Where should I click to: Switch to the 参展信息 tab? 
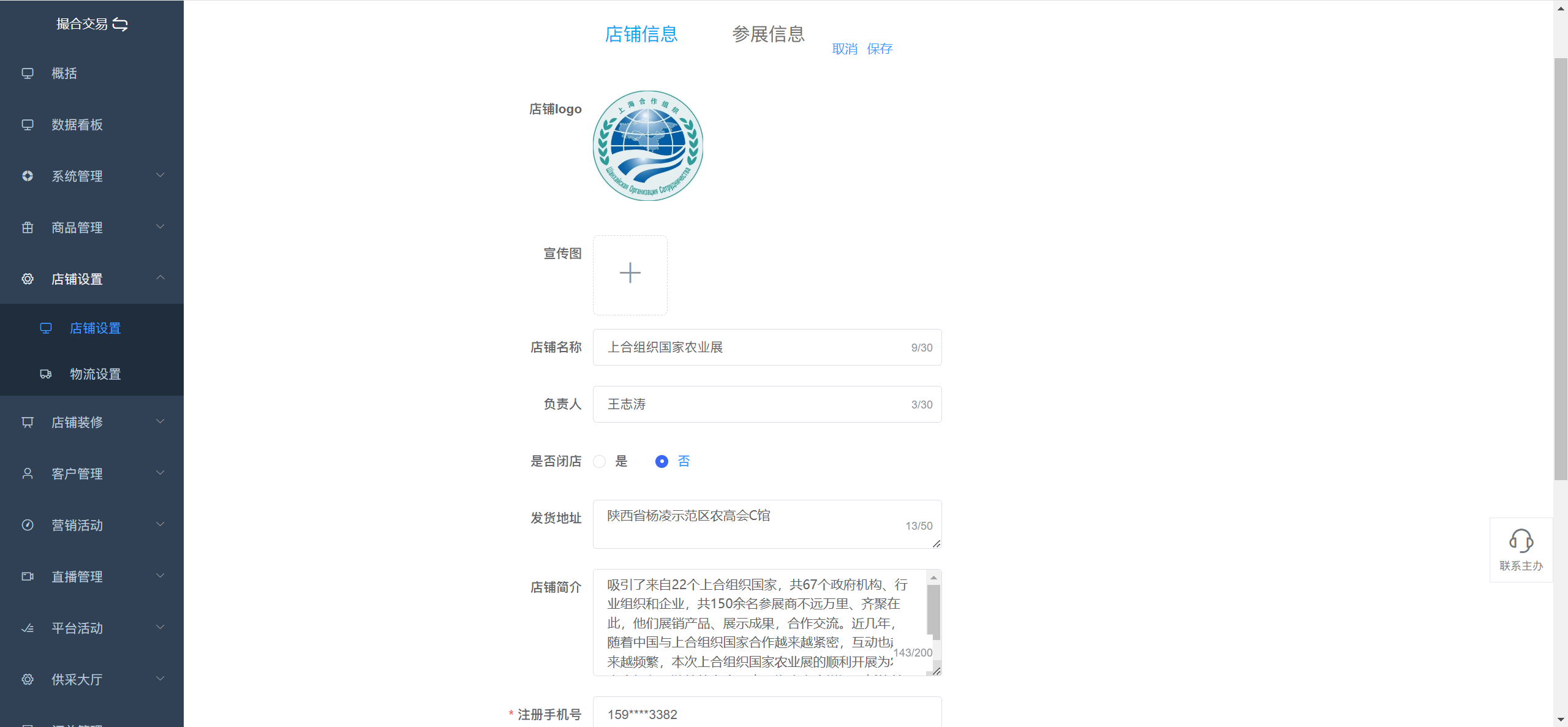(x=769, y=34)
